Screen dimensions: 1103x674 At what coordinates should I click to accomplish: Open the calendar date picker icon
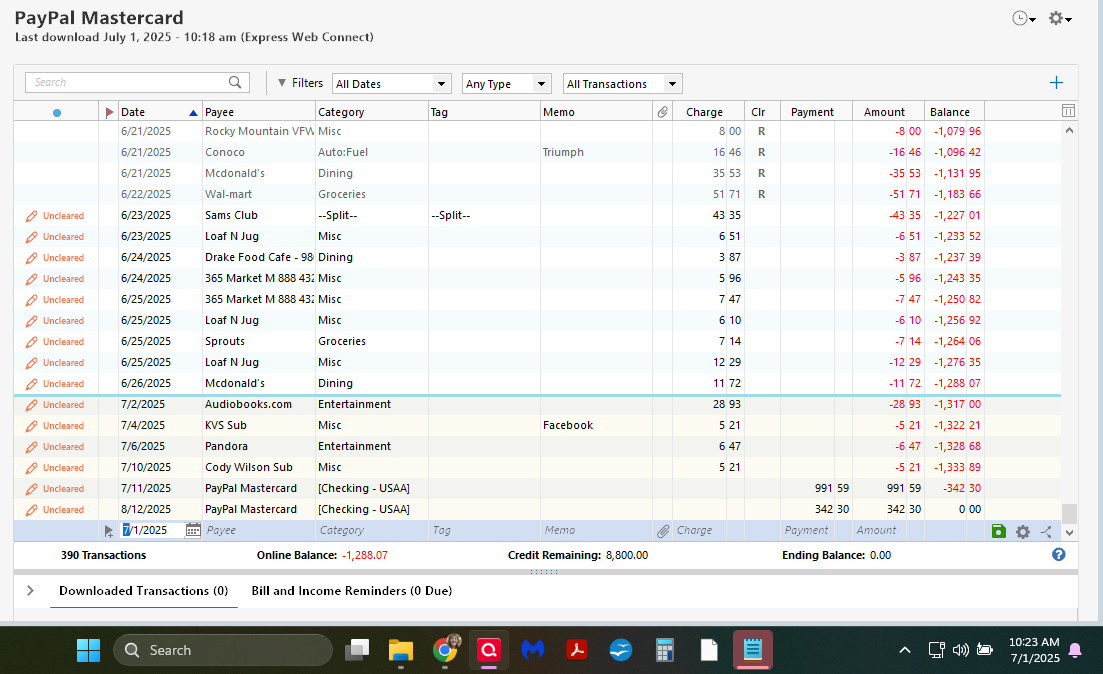[193, 531]
